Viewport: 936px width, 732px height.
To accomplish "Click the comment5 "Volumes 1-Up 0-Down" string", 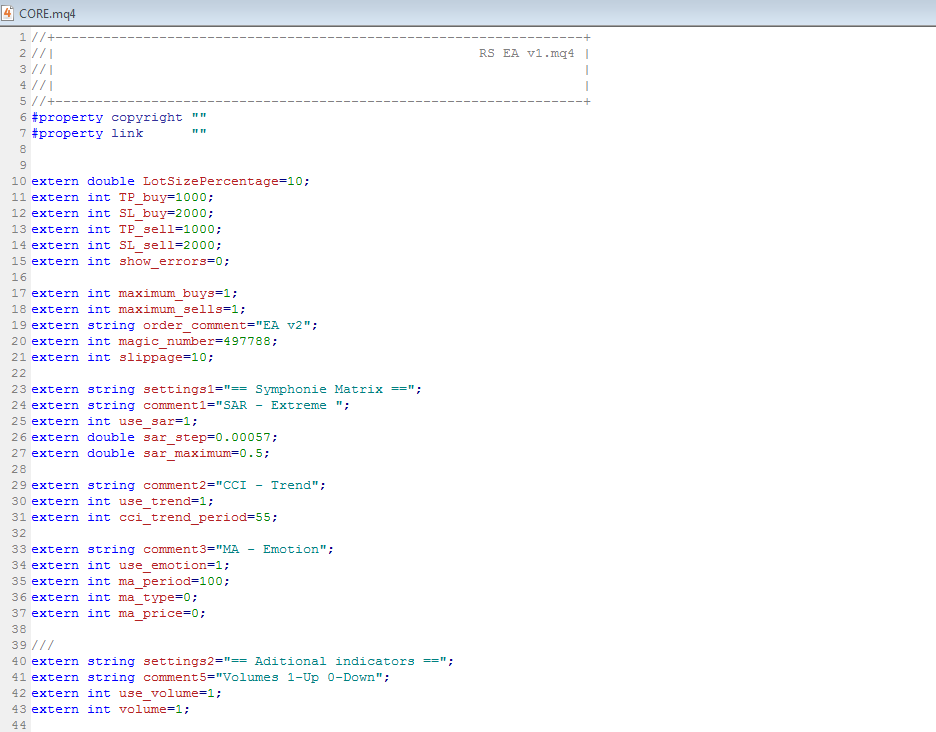I will 298,678.
